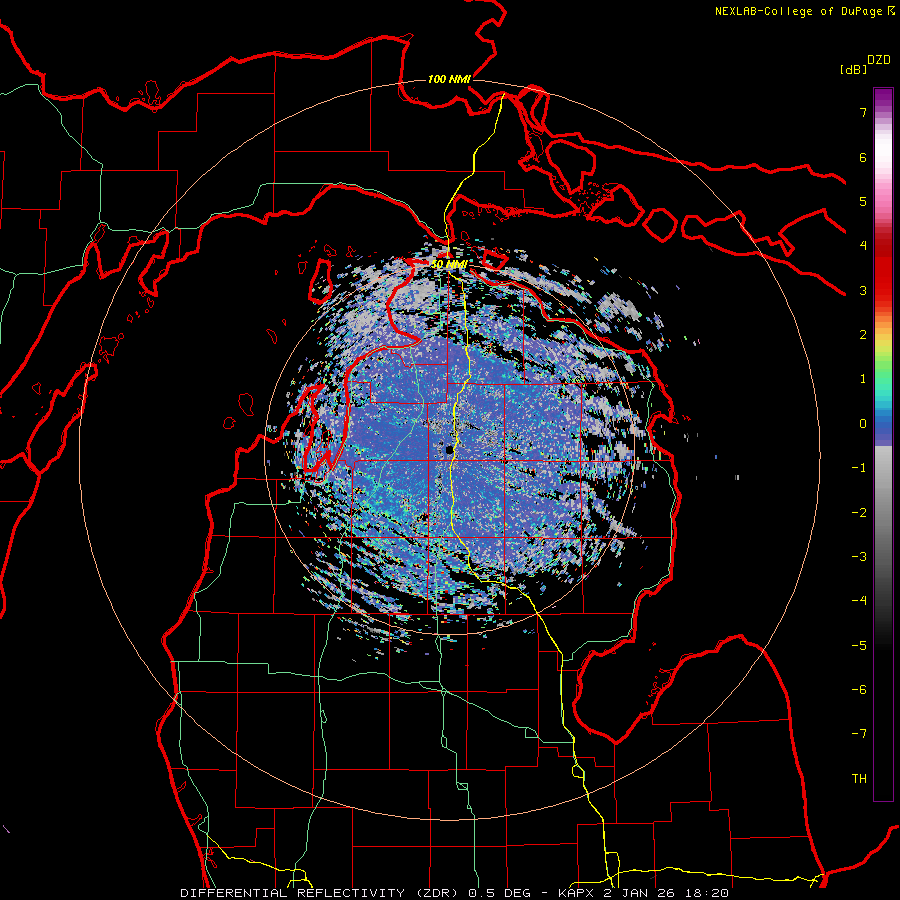Select the 100 NMI range ring label
The width and height of the screenshot is (900, 900).
point(449,79)
